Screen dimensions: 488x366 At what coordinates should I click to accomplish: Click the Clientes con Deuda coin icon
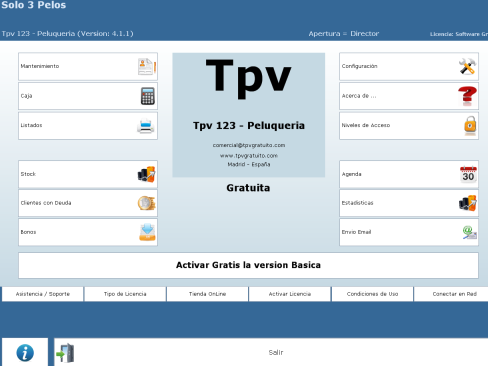(x=147, y=203)
